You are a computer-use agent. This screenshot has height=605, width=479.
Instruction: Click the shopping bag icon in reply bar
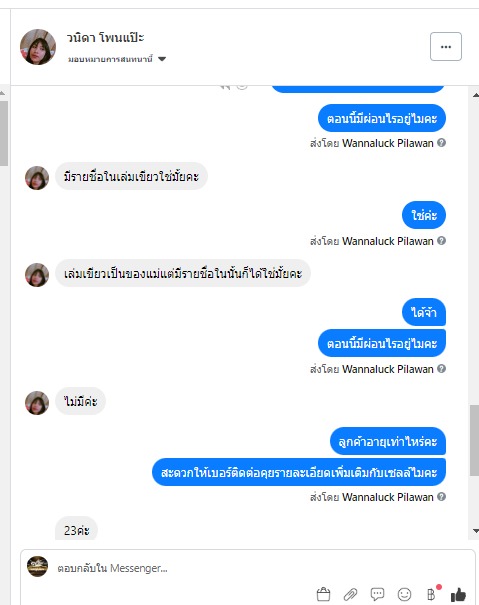pos(323,594)
